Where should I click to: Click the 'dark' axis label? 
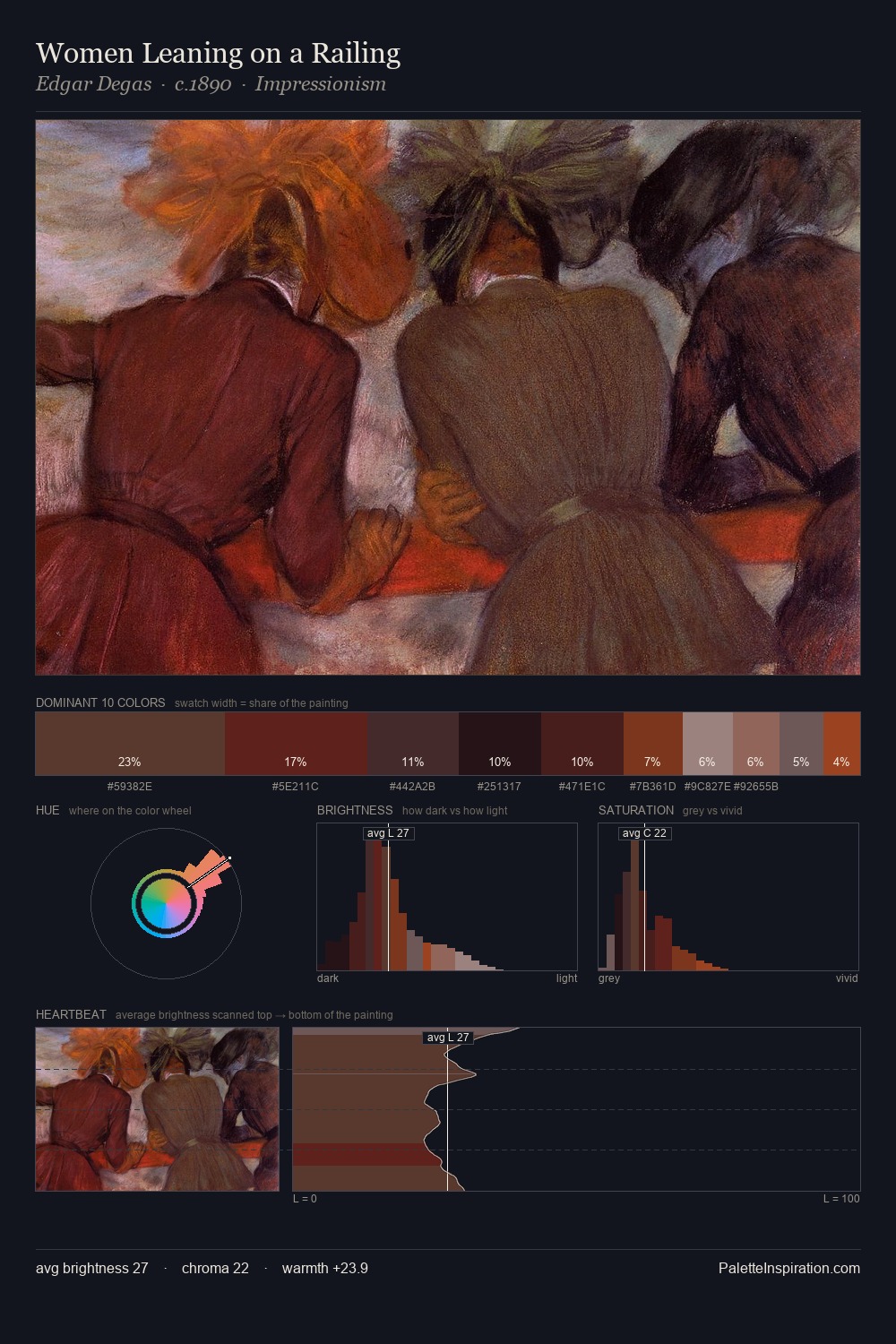pos(328,978)
